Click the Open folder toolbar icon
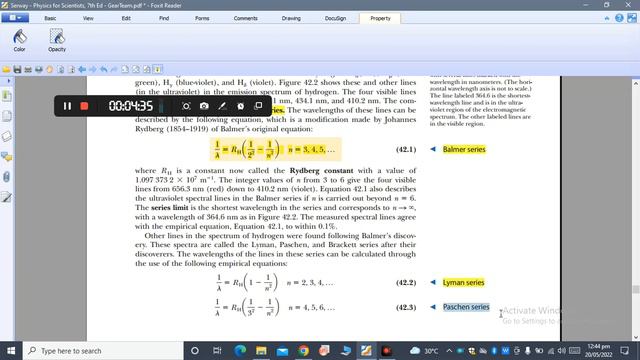640x360 pixels. pos(6,69)
